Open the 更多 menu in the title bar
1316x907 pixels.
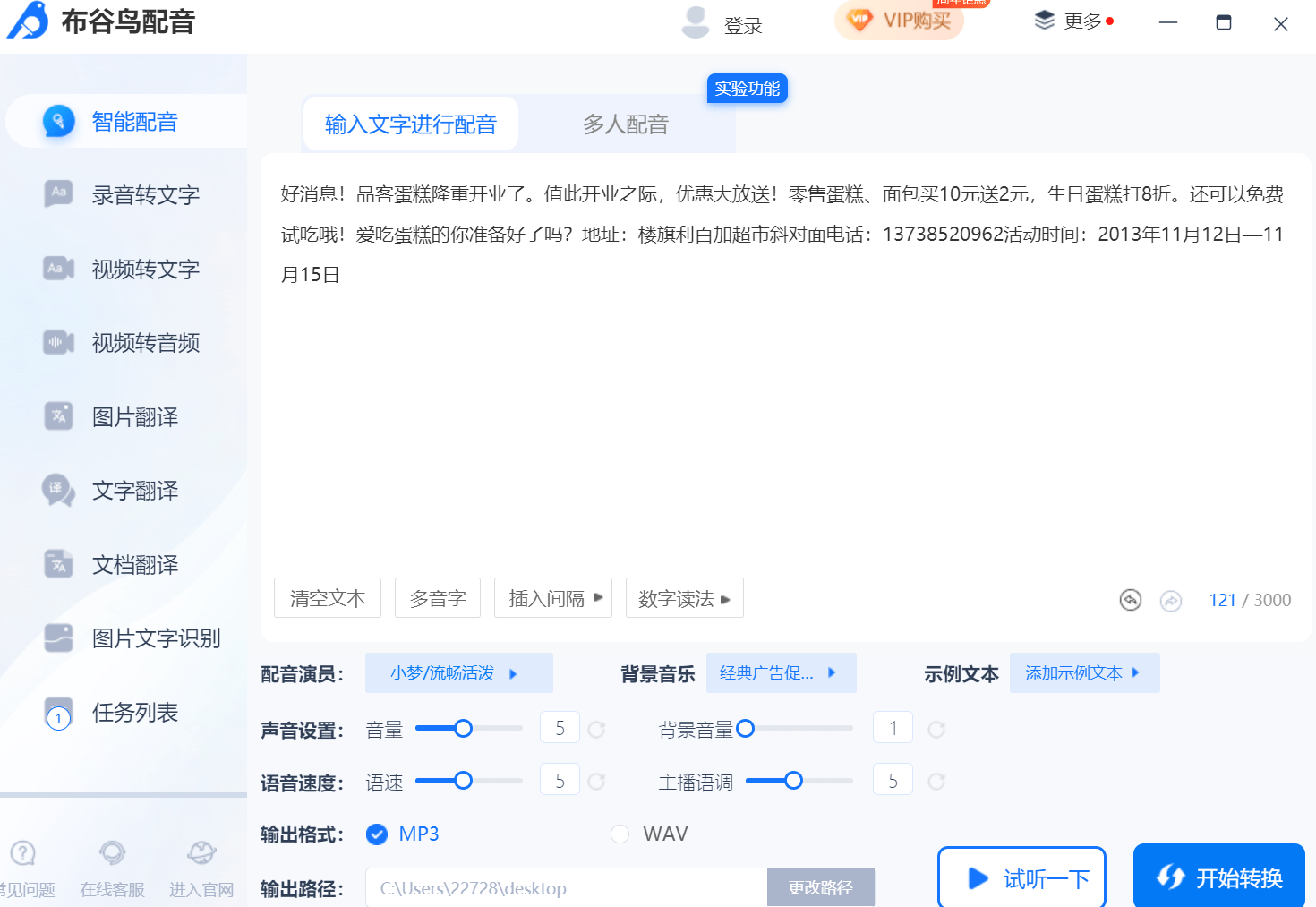[x=1080, y=21]
